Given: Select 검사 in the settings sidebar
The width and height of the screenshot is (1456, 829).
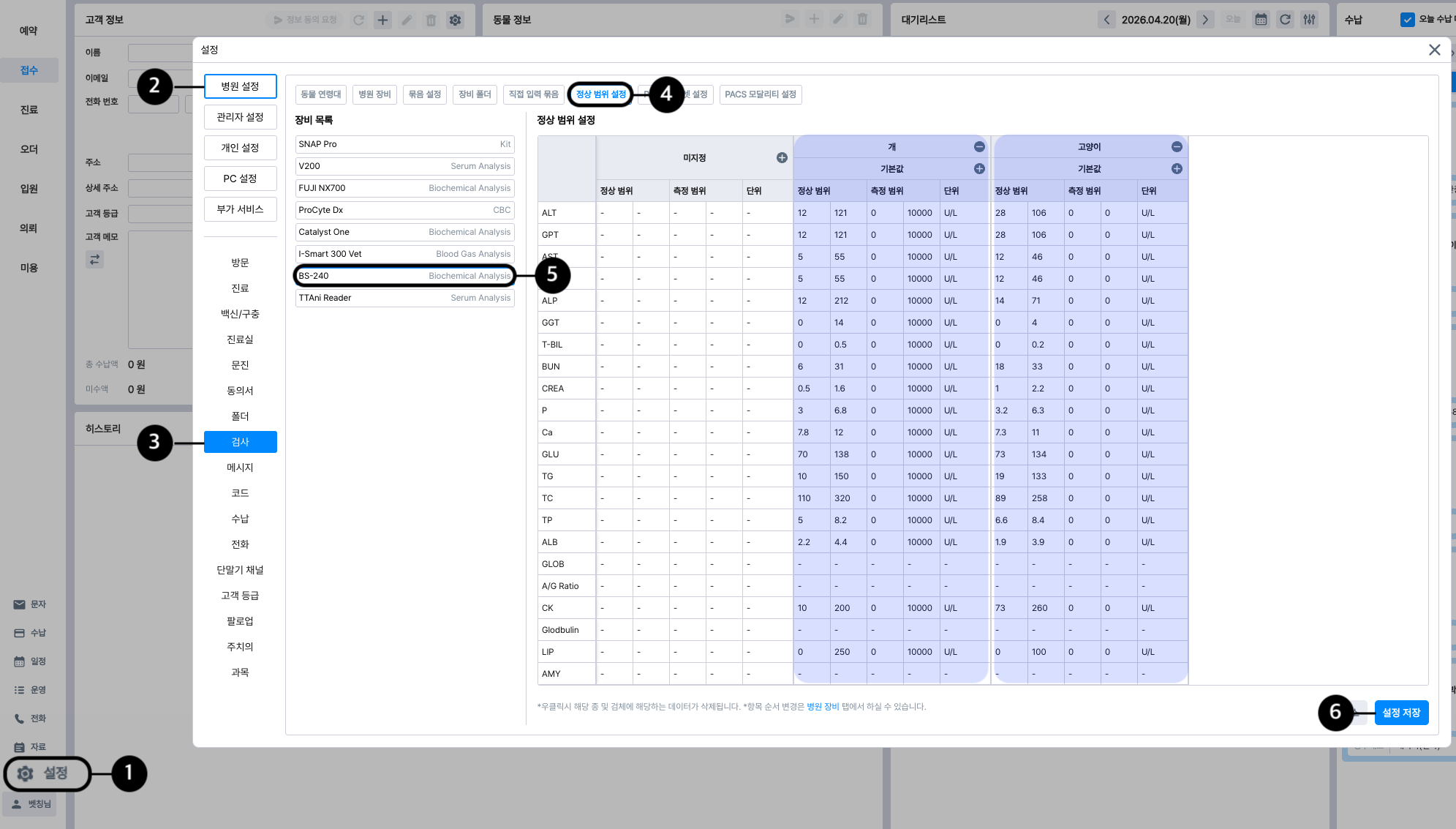Looking at the screenshot, I should click(x=240, y=442).
